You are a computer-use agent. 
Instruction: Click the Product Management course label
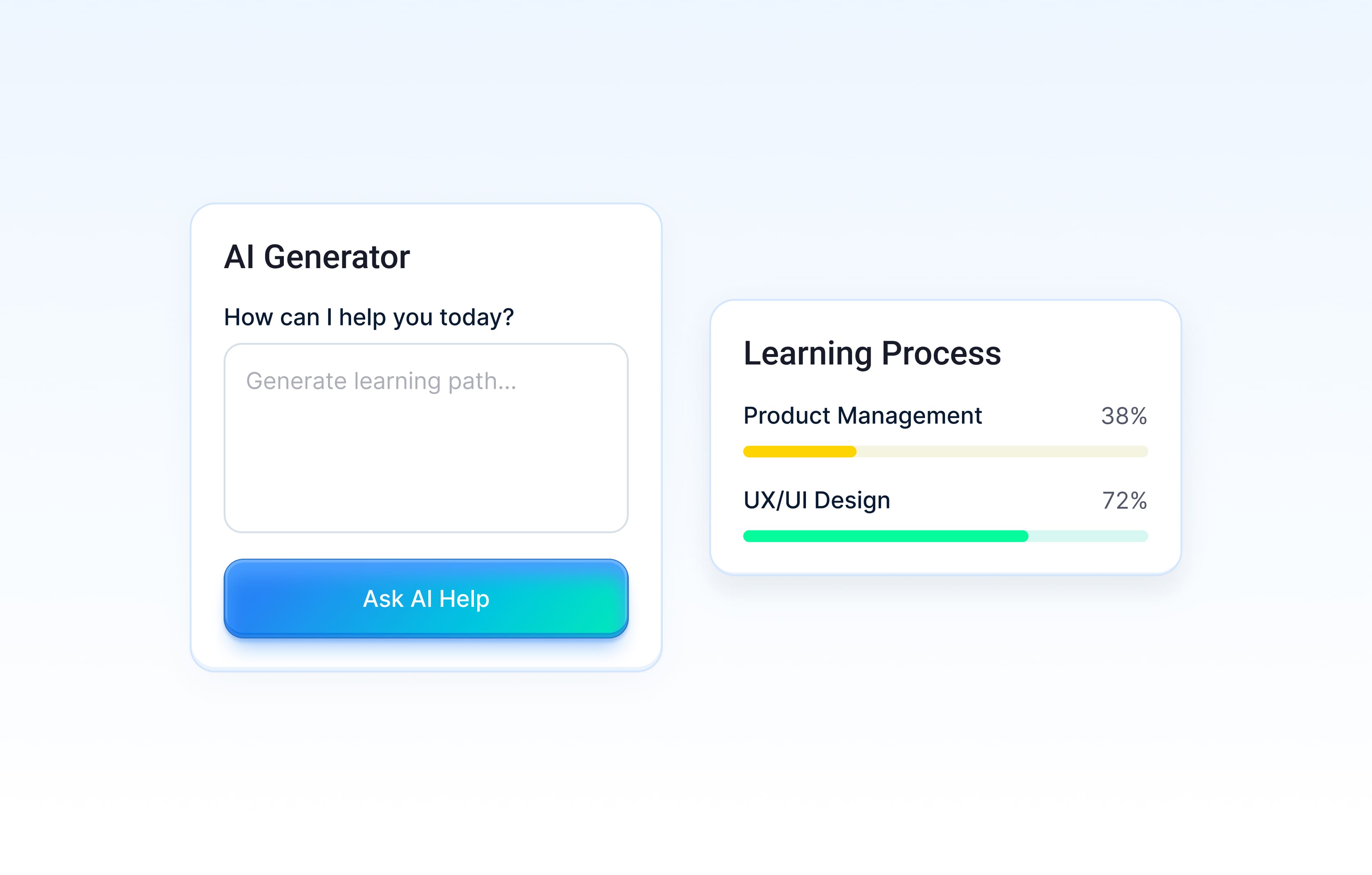[862, 416]
